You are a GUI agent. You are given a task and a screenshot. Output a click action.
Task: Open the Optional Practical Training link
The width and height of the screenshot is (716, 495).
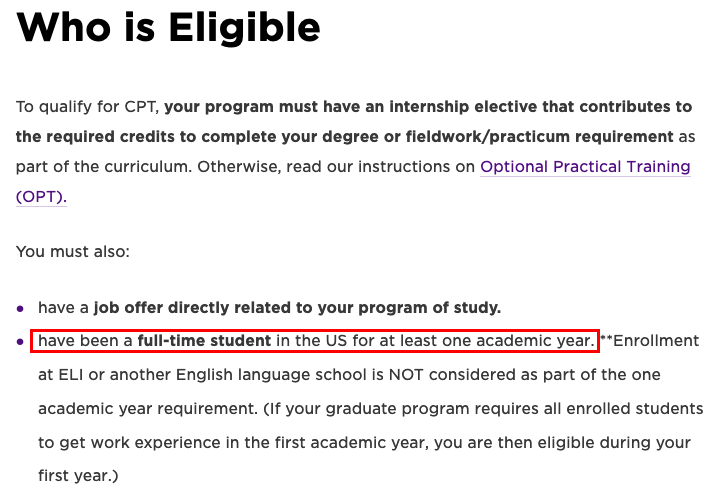[585, 167]
